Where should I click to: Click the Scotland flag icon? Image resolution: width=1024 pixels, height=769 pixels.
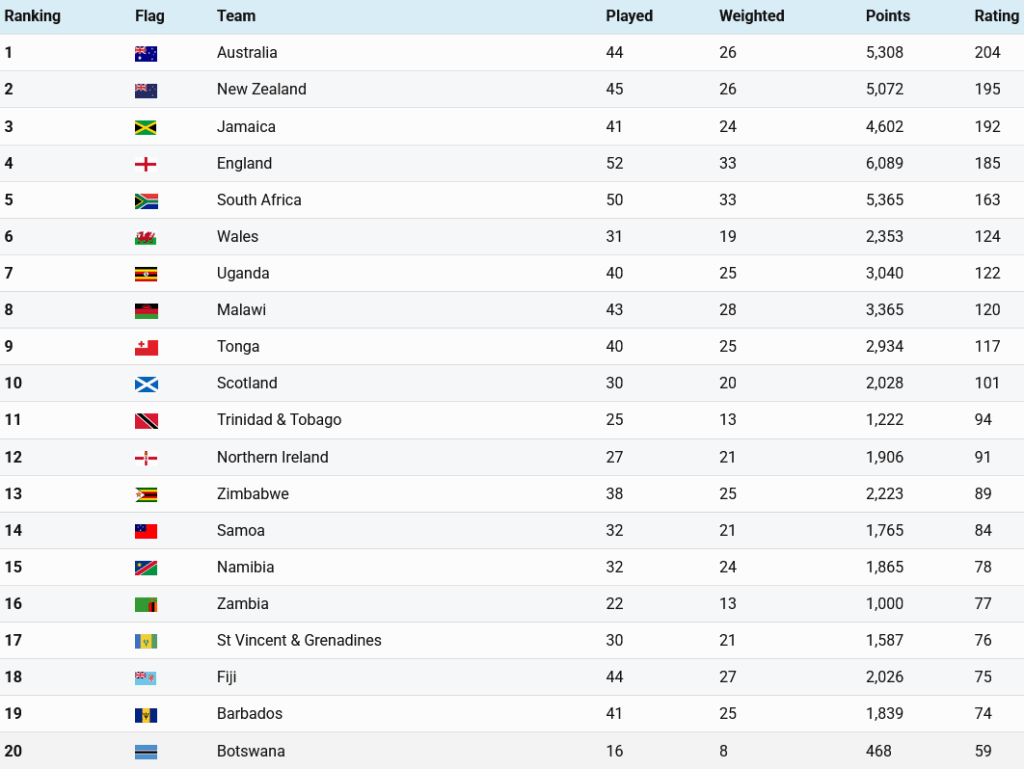click(x=146, y=384)
